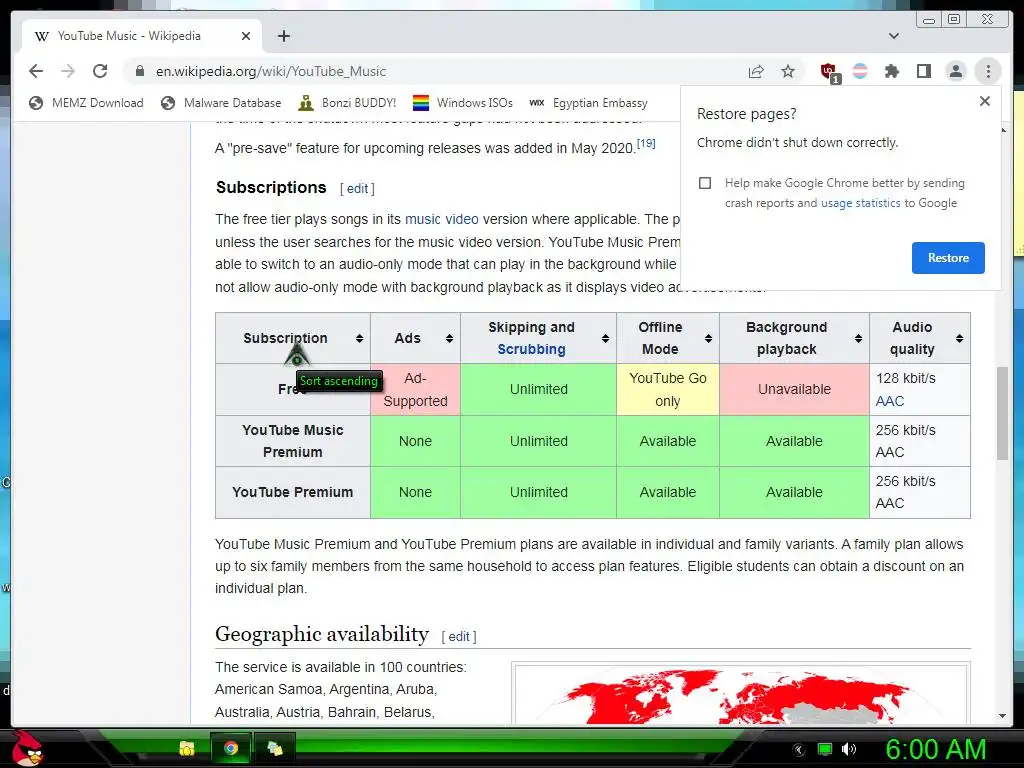Image resolution: width=1024 pixels, height=768 pixels.
Task: Bookmark this page with the star icon
Action: pyautogui.click(x=788, y=71)
